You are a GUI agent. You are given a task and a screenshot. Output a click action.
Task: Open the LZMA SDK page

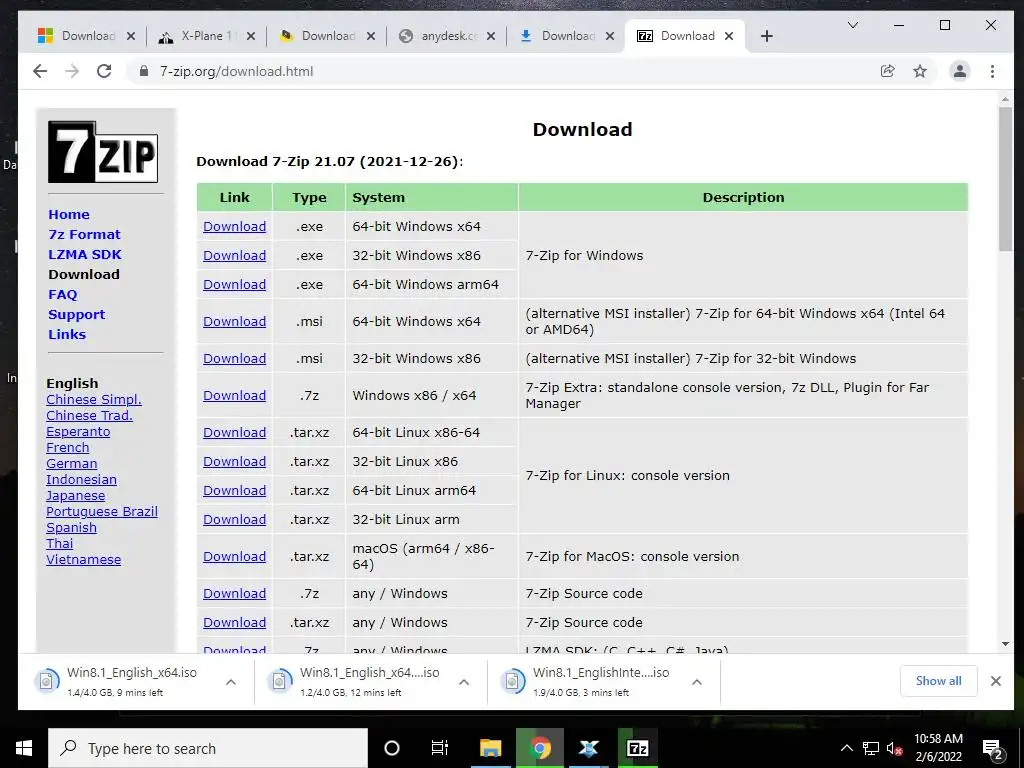pos(85,254)
